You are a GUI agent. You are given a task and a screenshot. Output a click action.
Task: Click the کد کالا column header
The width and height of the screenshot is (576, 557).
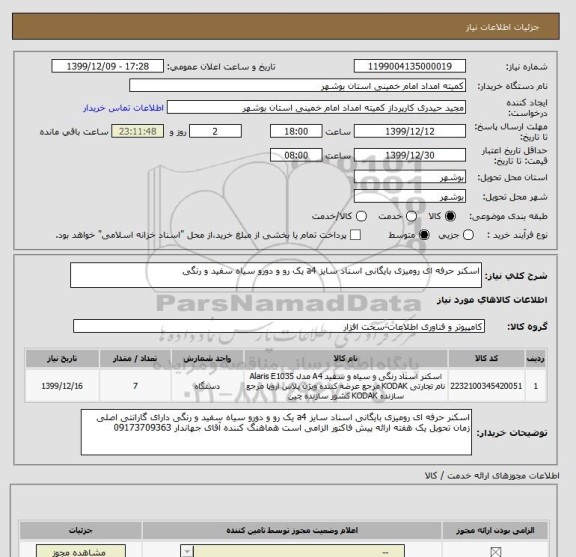486,358
